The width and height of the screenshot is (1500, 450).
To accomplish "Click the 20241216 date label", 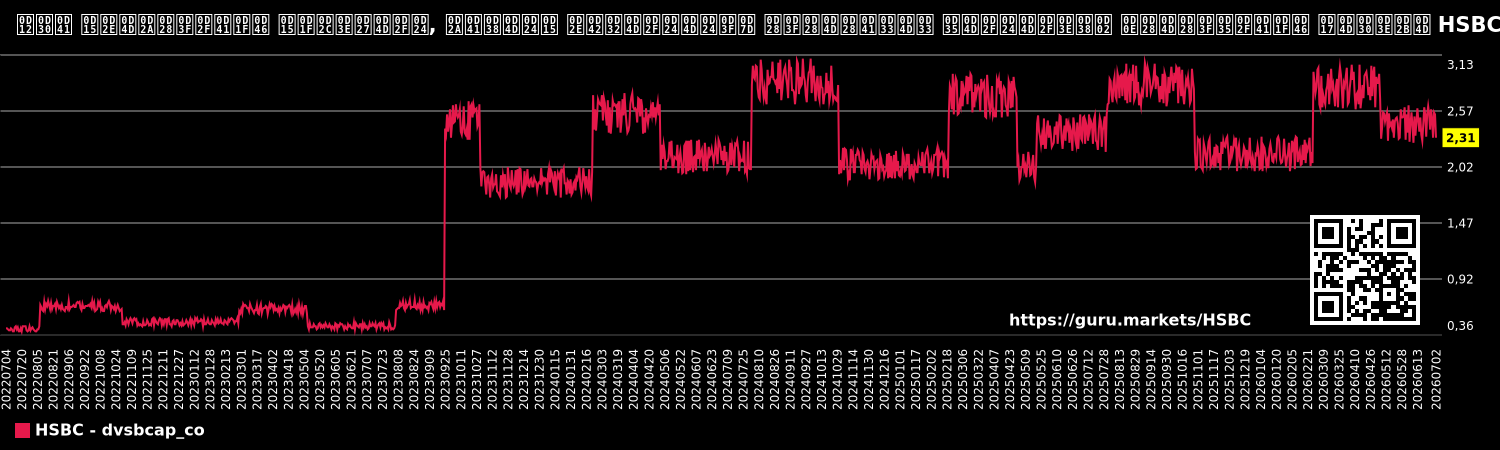I will click(886, 378).
